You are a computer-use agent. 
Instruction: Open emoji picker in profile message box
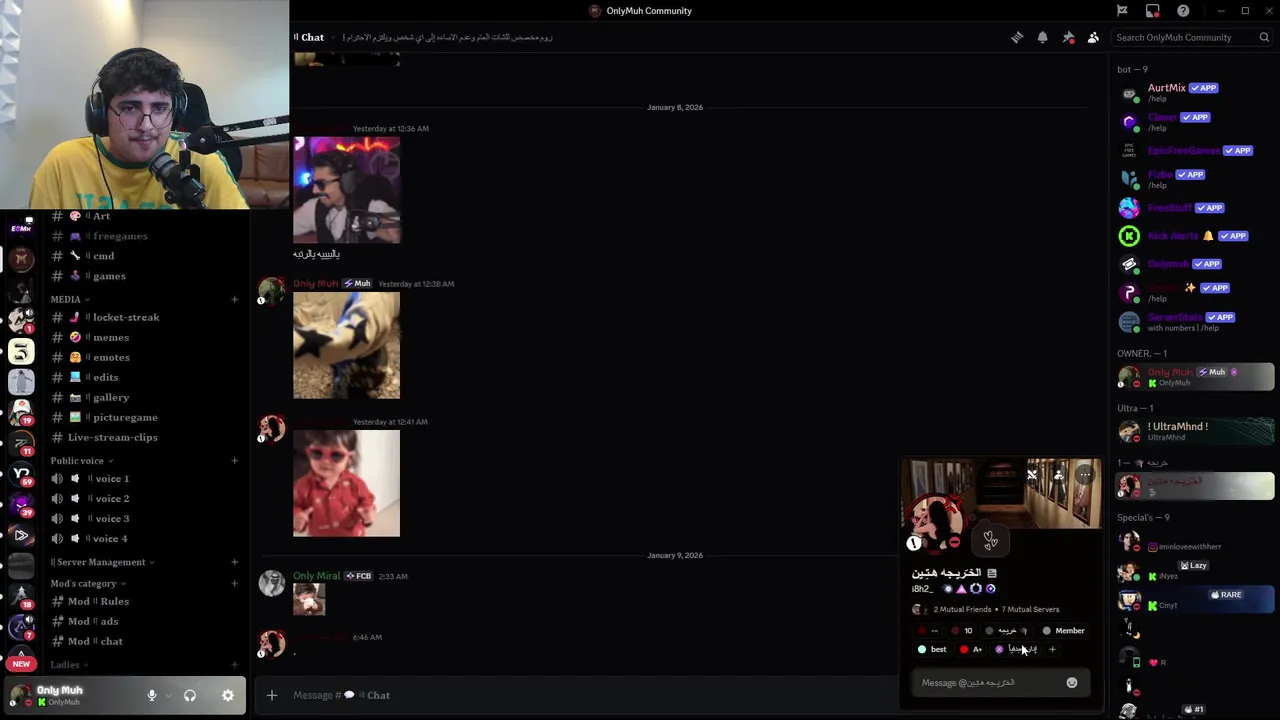(x=1071, y=683)
